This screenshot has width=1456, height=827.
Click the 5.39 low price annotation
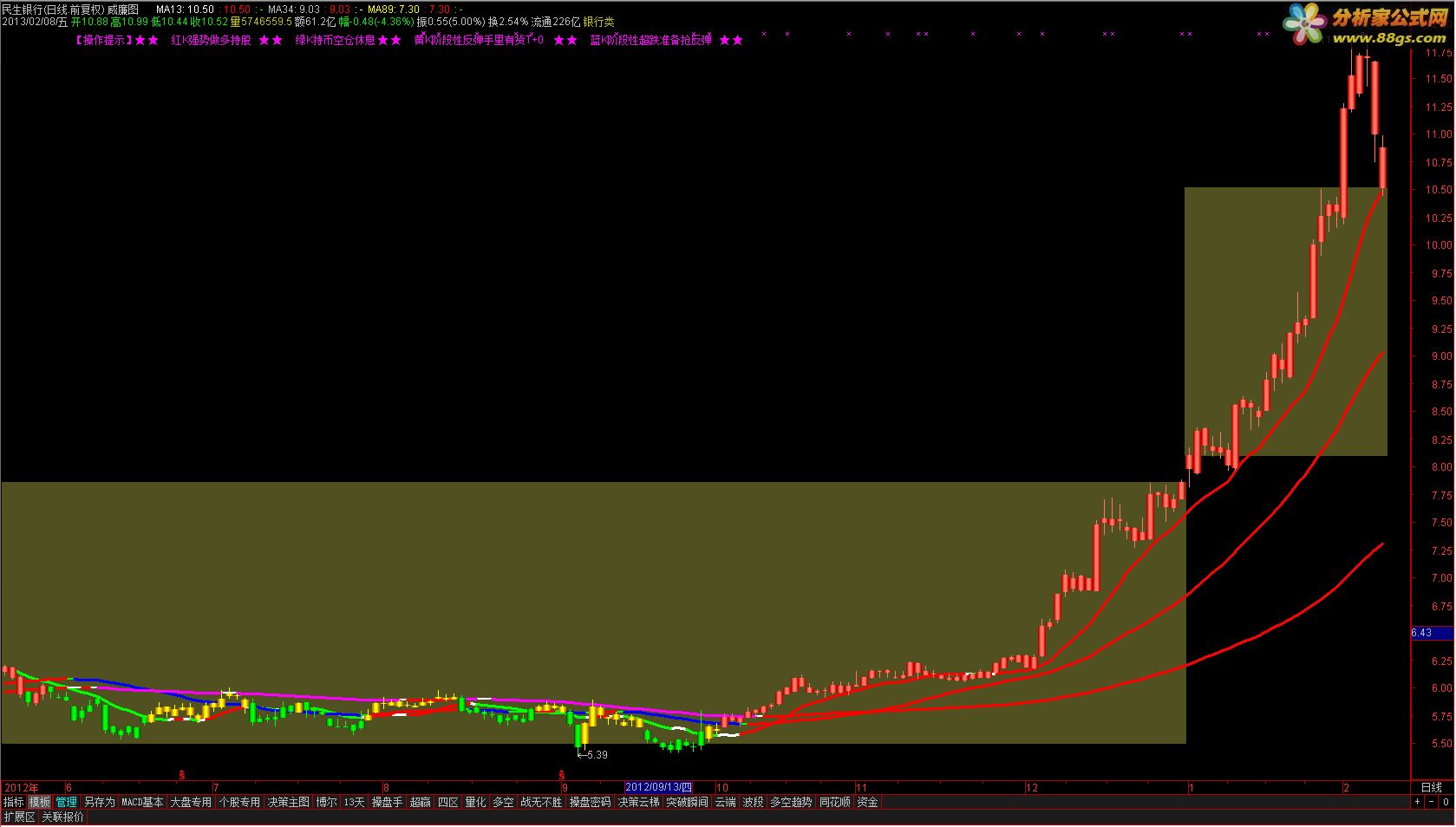pyautogui.click(x=592, y=754)
